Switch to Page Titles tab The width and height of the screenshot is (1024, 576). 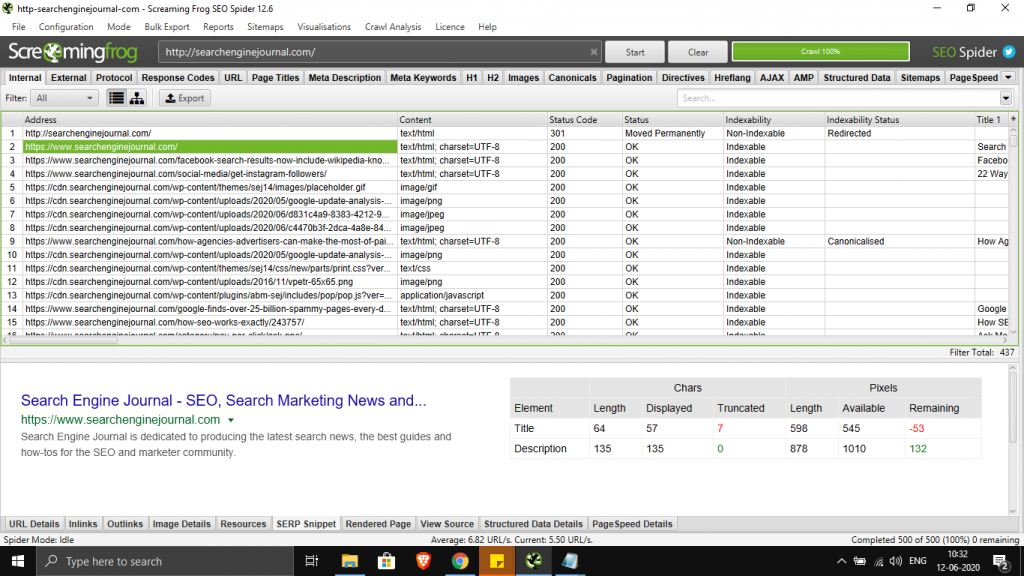[275, 77]
